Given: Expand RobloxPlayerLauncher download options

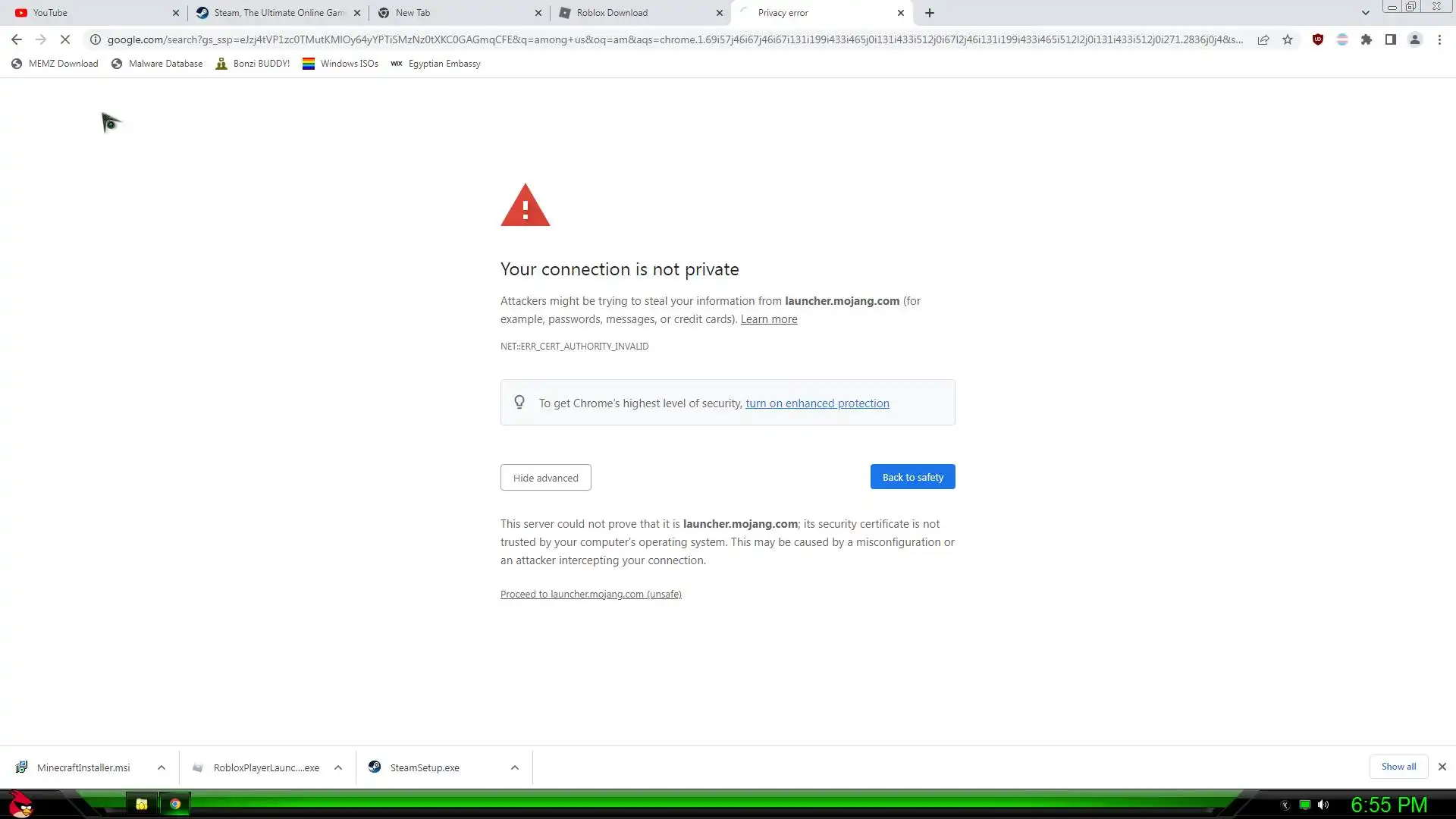Looking at the screenshot, I should pos(338,767).
